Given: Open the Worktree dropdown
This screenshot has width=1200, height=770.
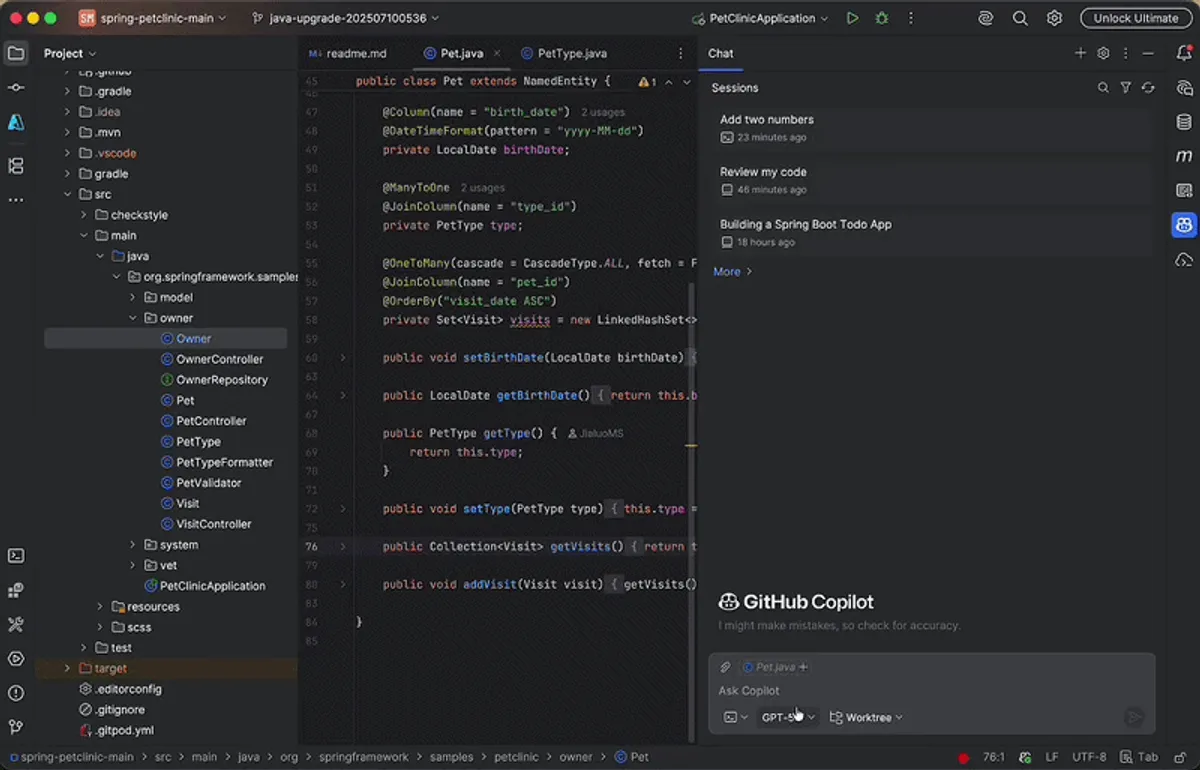Looking at the screenshot, I should tap(866, 717).
